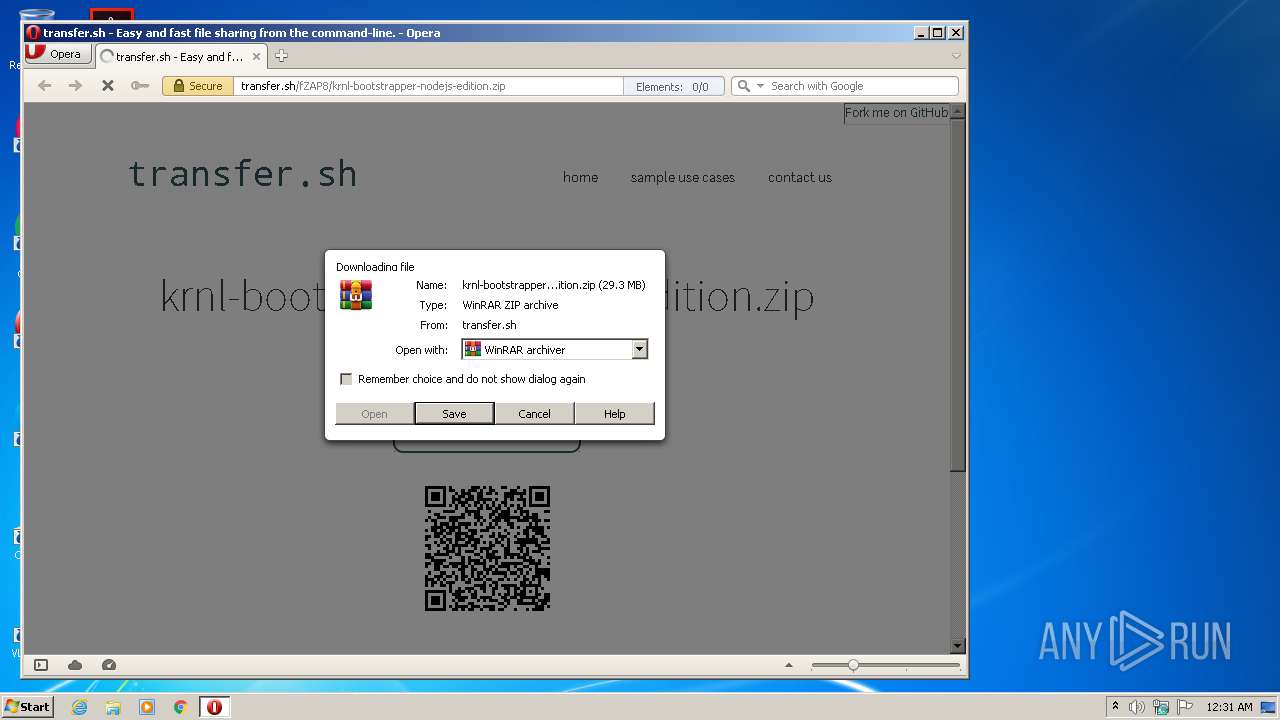The image size is (1280, 720).
Task: Select the Opera taskbar button
Action: [x=214, y=707]
